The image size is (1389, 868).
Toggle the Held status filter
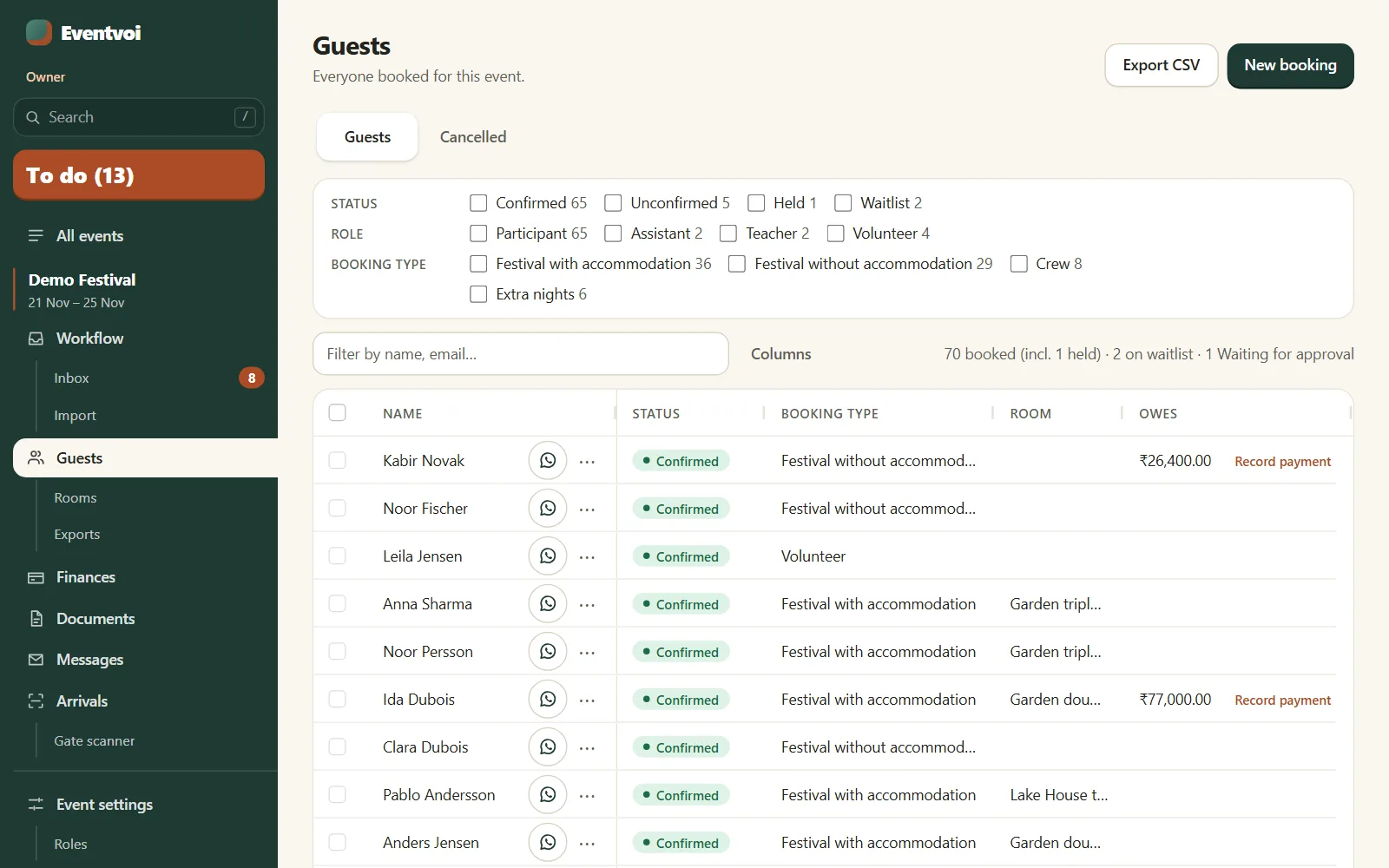[756, 203]
